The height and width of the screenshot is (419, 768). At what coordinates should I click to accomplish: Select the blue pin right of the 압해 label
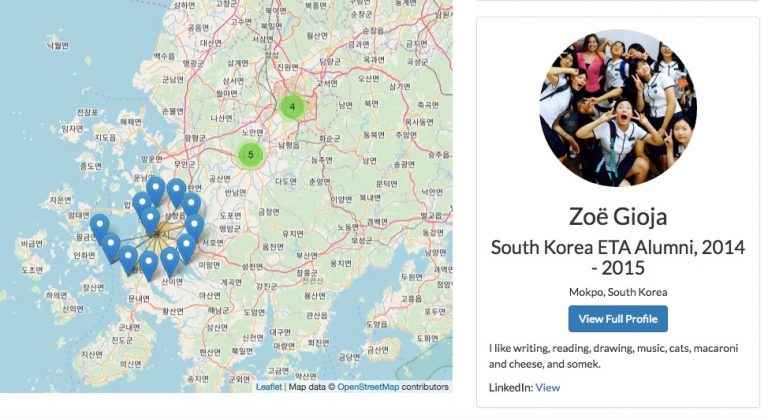(x=142, y=207)
